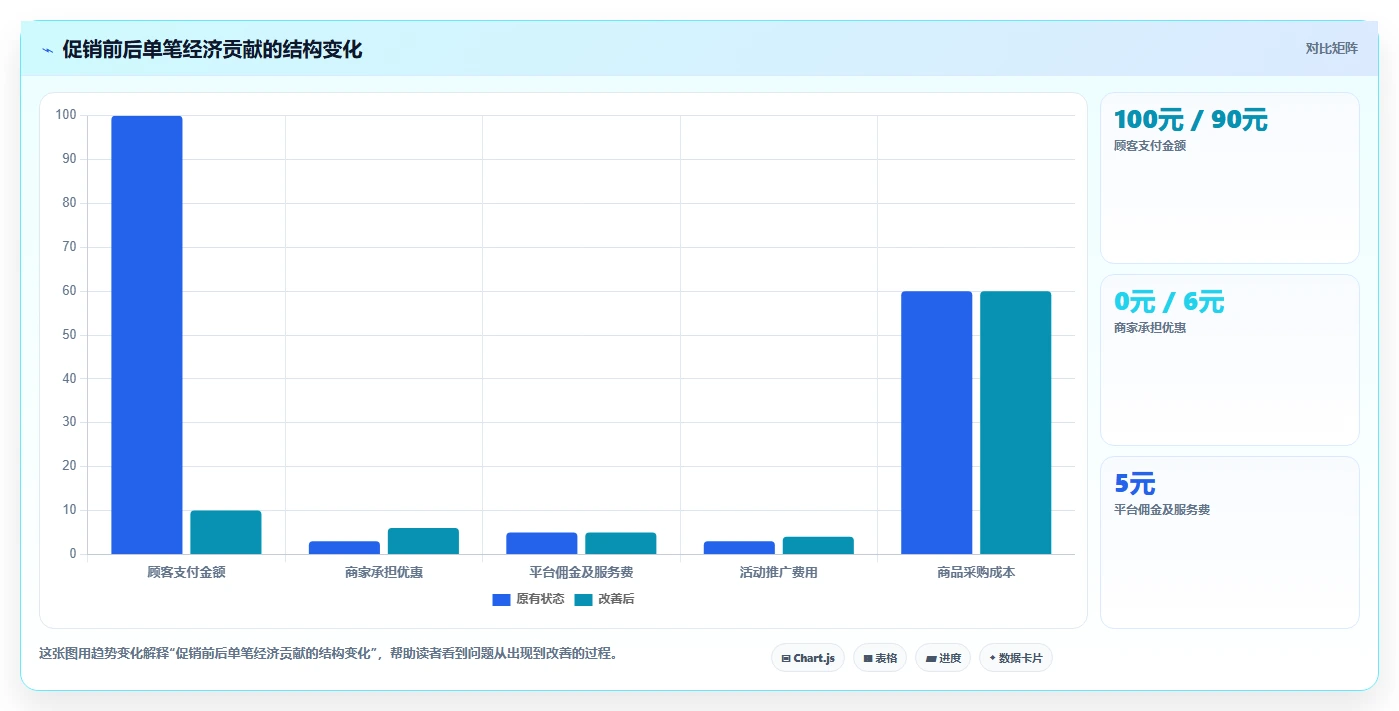The width and height of the screenshot is (1399, 711).
Task: Click the 顾客支付金额 x-axis label
Action: point(186,573)
